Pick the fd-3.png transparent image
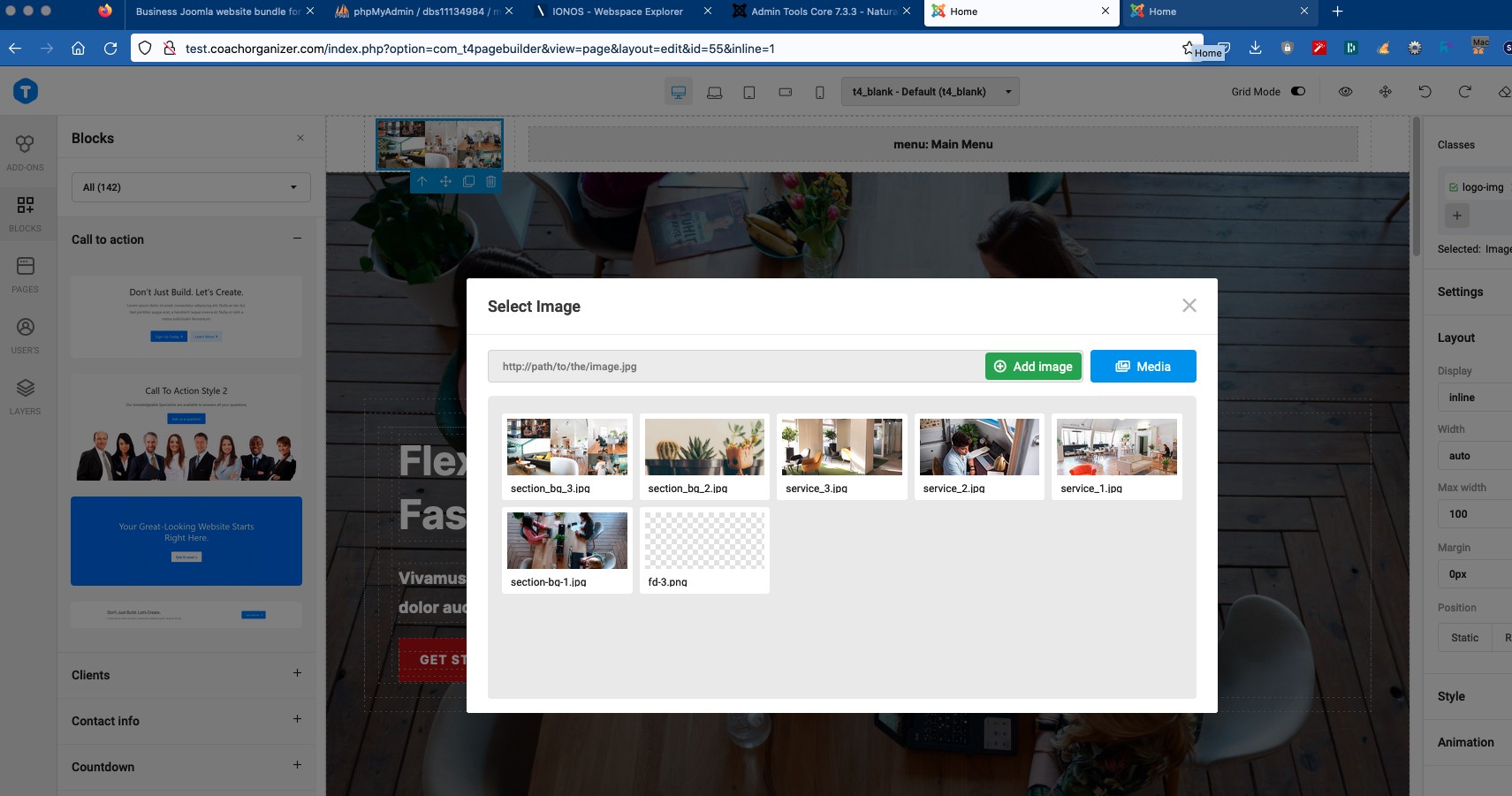The height and width of the screenshot is (796, 1512). coord(704,550)
